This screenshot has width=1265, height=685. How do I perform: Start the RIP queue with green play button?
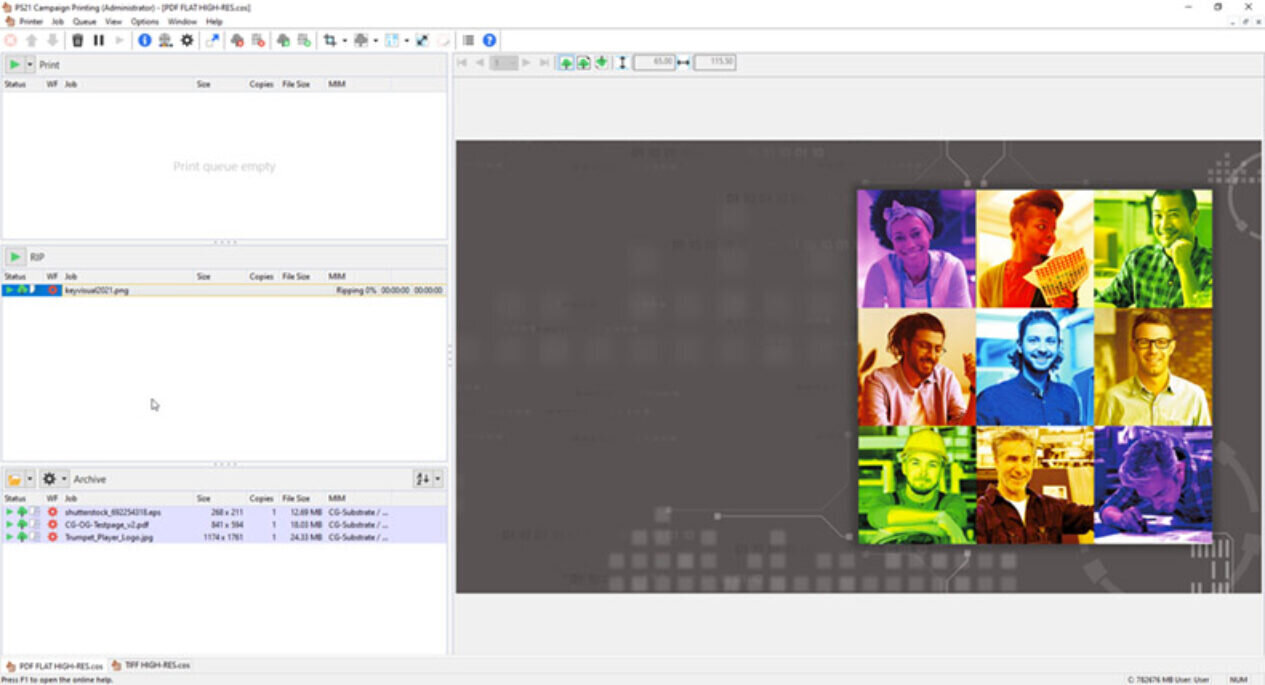coord(15,257)
